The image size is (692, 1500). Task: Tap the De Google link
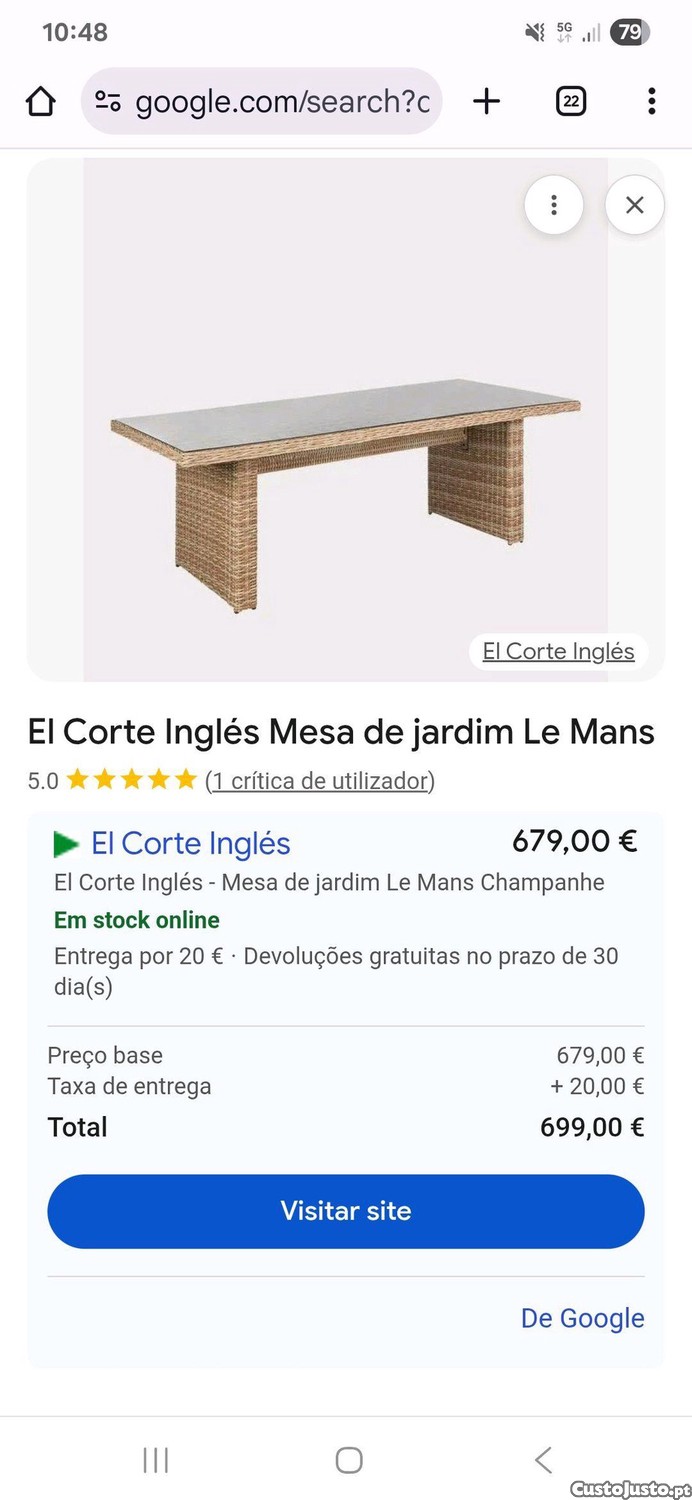582,1318
